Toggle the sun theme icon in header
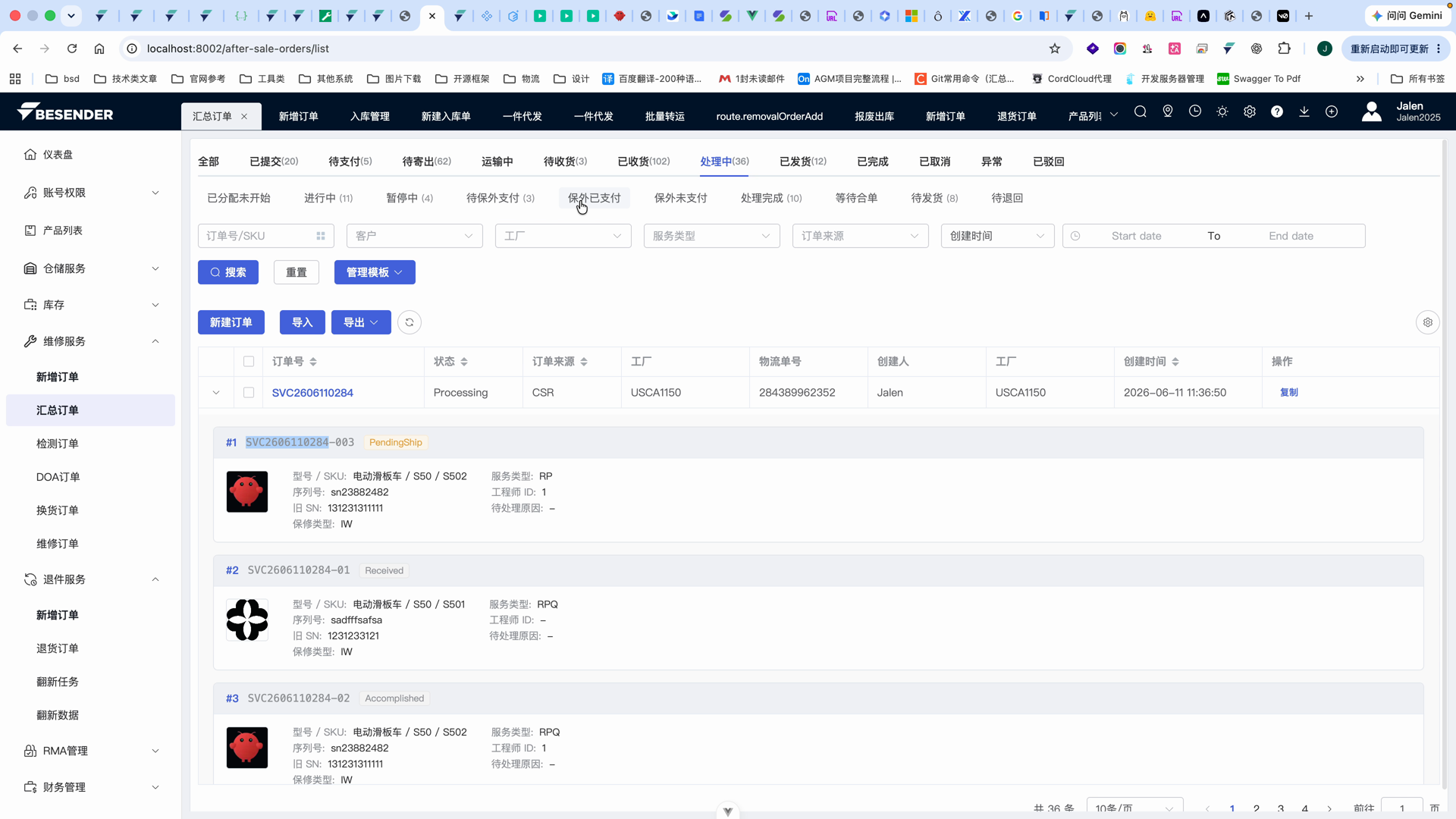The height and width of the screenshot is (819, 1456). [1222, 112]
